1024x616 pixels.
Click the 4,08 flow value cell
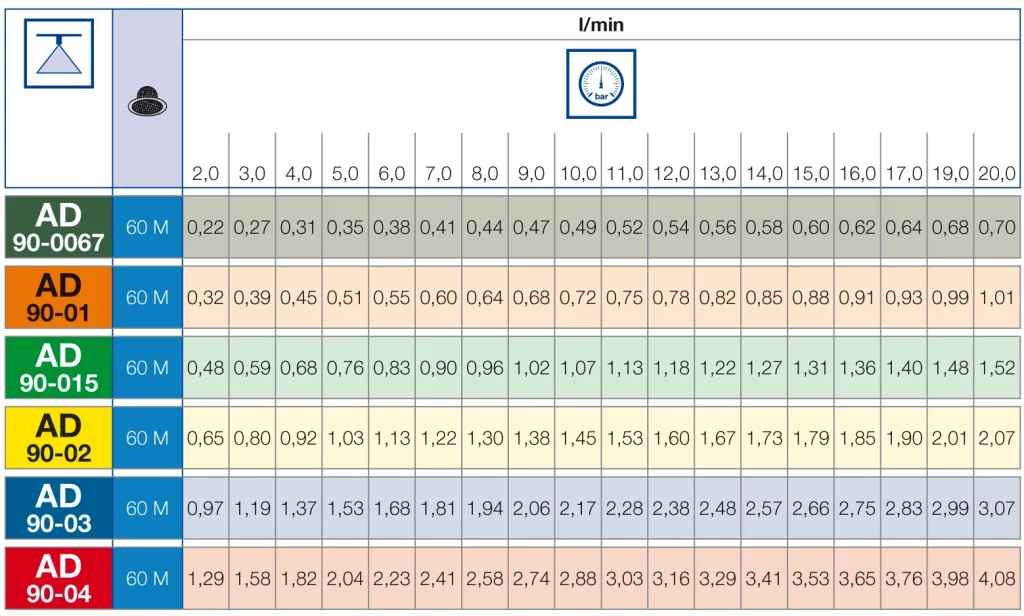pos(997,578)
